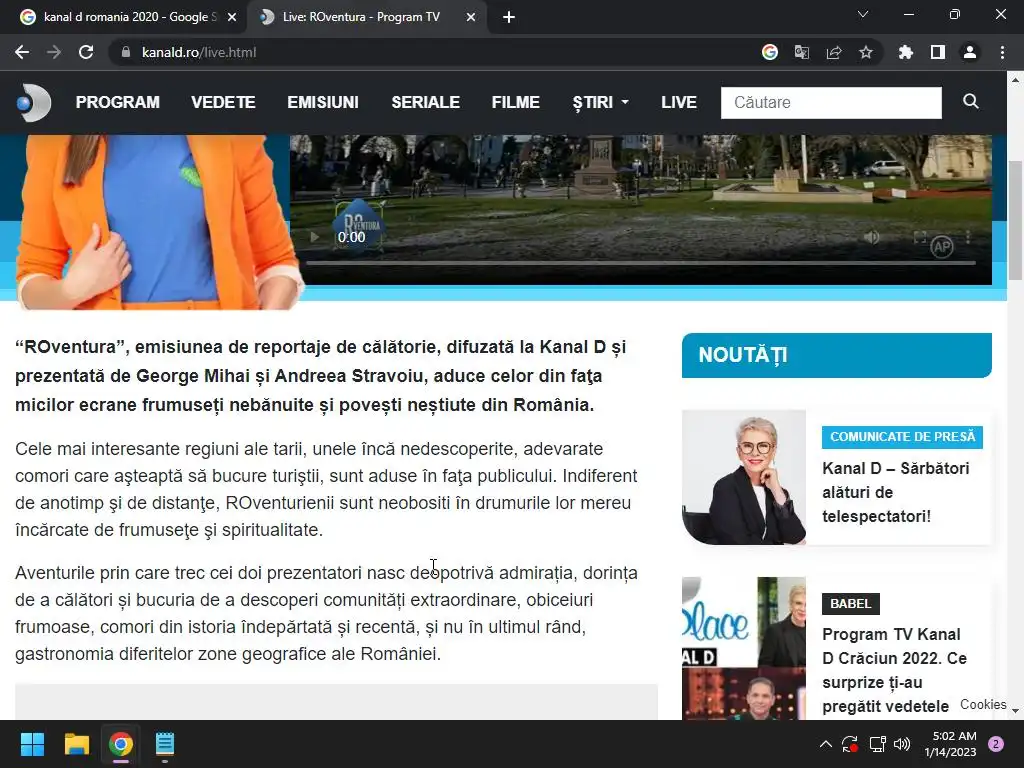Open Chrome extensions puzzle icon
Image resolution: width=1024 pixels, height=768 pixels.
coord(906,52)
